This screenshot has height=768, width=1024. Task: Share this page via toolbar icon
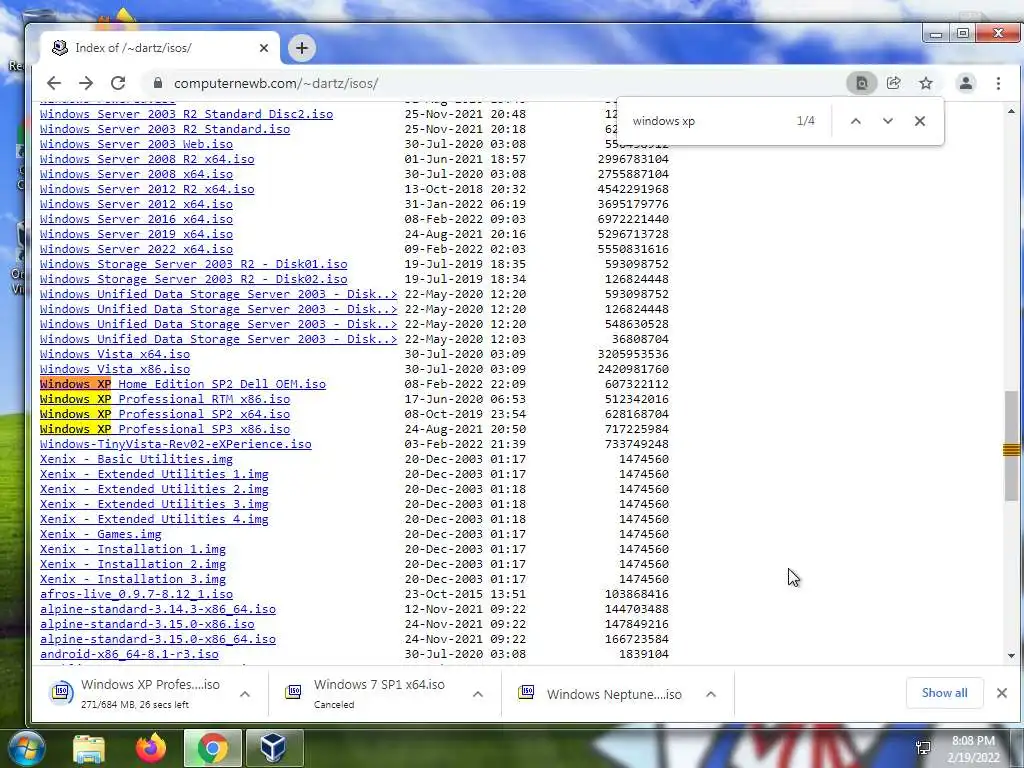[x=893, y=83]
